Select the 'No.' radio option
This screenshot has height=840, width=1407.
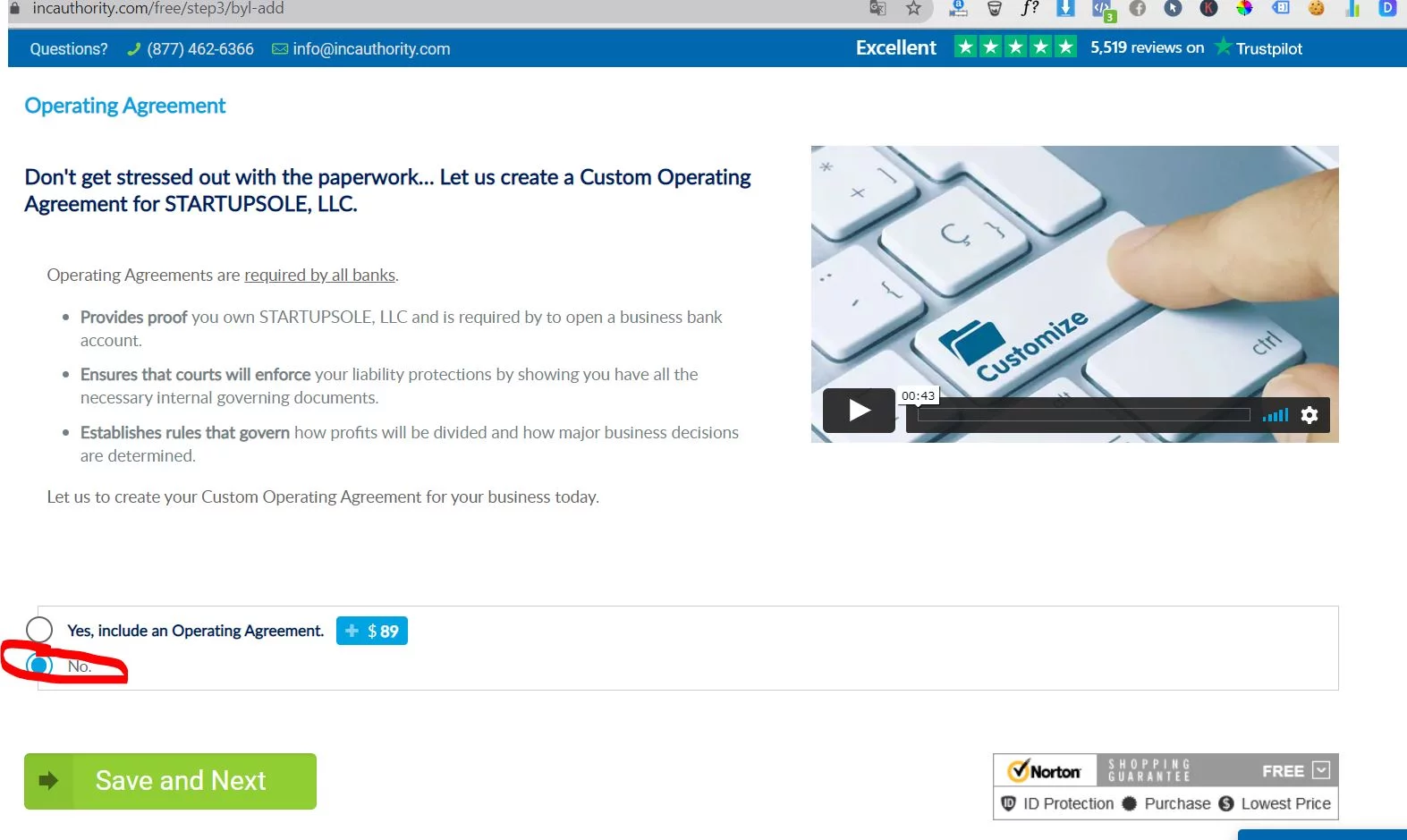click(39, 666)
